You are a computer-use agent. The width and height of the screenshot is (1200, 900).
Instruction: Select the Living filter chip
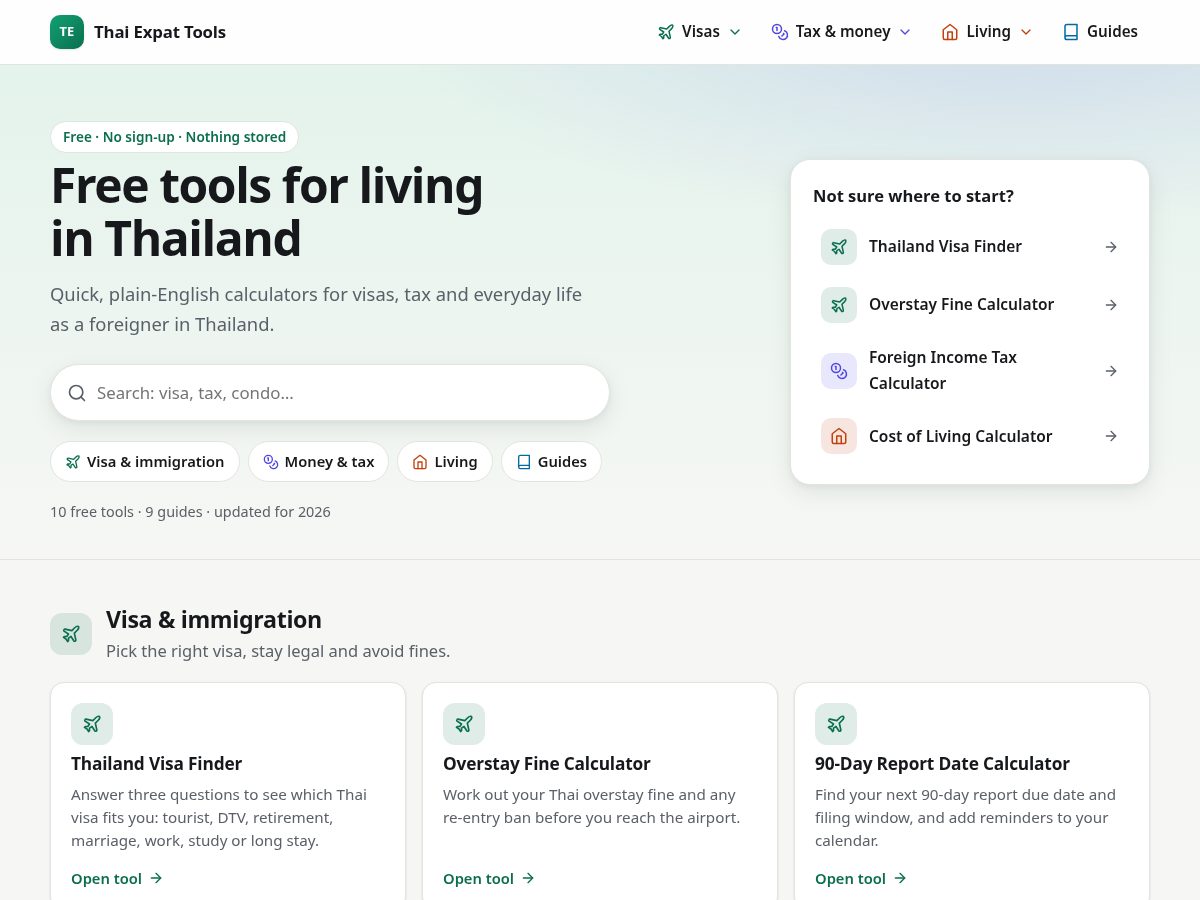[x=445, y=462]
